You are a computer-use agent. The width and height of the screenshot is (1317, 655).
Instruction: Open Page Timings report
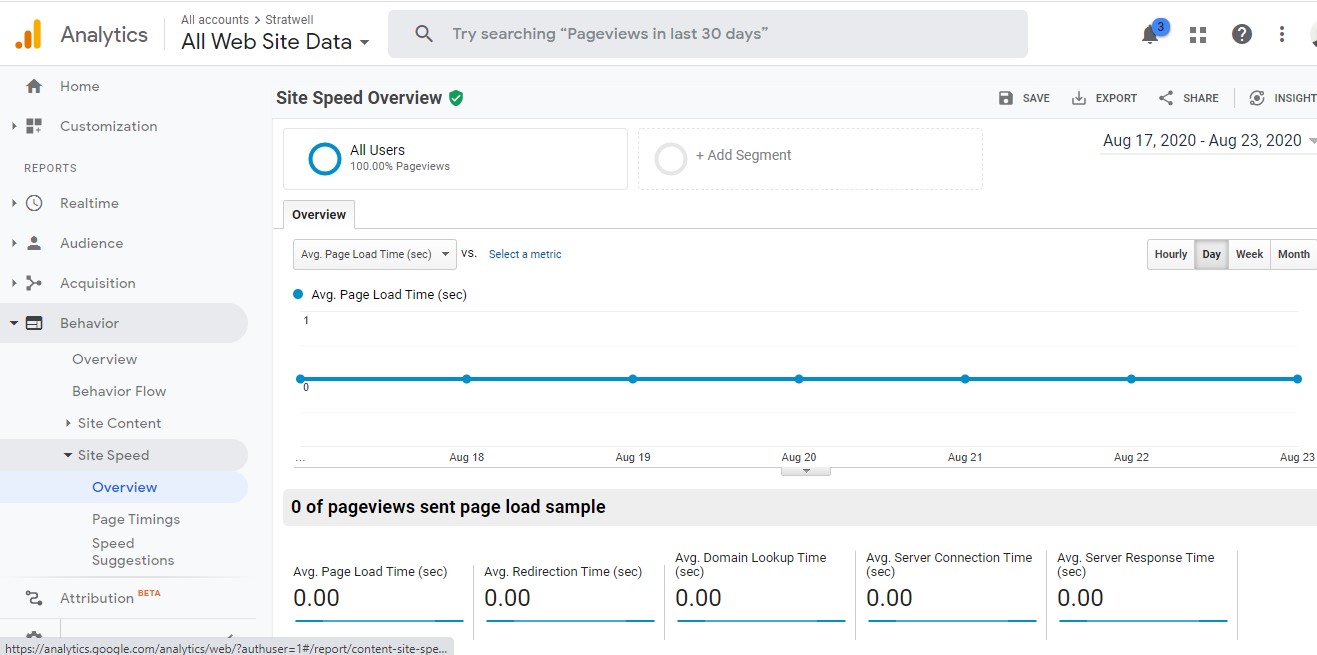pyautogui.click(x=136, y=519)
